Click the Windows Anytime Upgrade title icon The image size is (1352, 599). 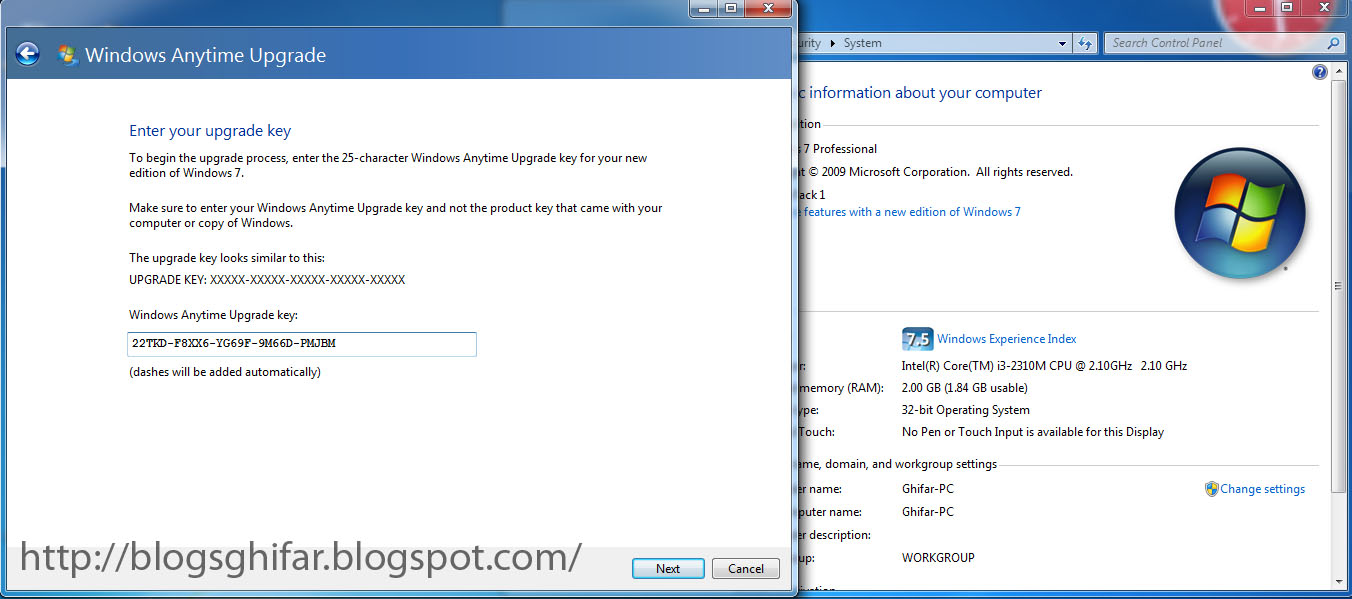pos(68,55)
